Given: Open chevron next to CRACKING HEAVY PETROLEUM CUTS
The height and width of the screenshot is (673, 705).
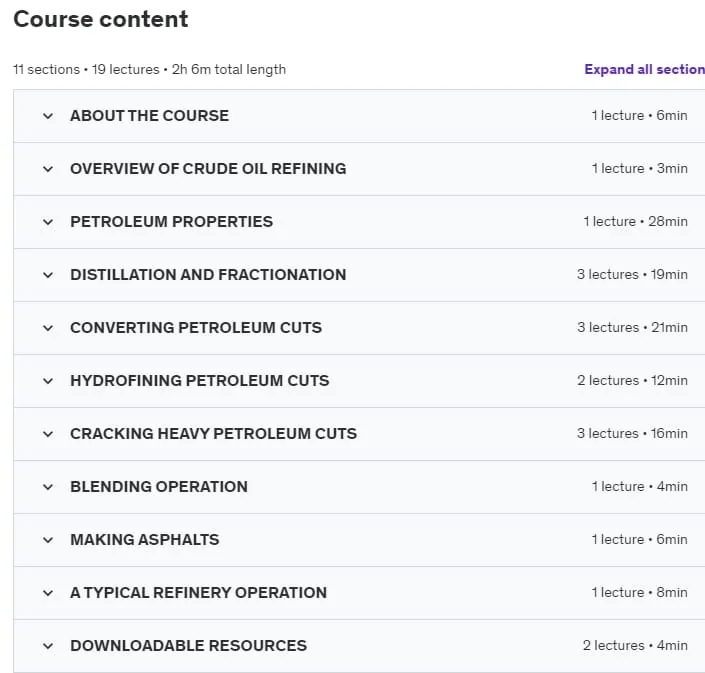Looking at the screenshot, I should point(48,434).
